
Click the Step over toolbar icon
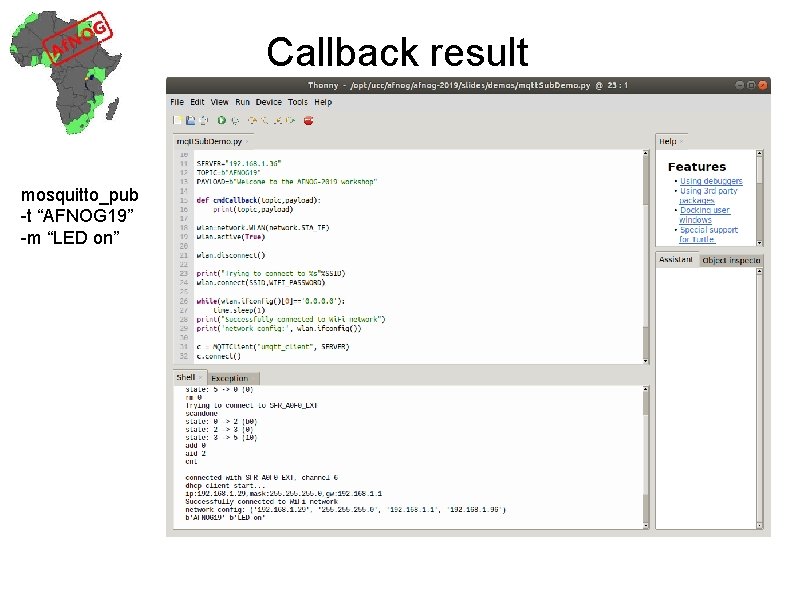252,121
